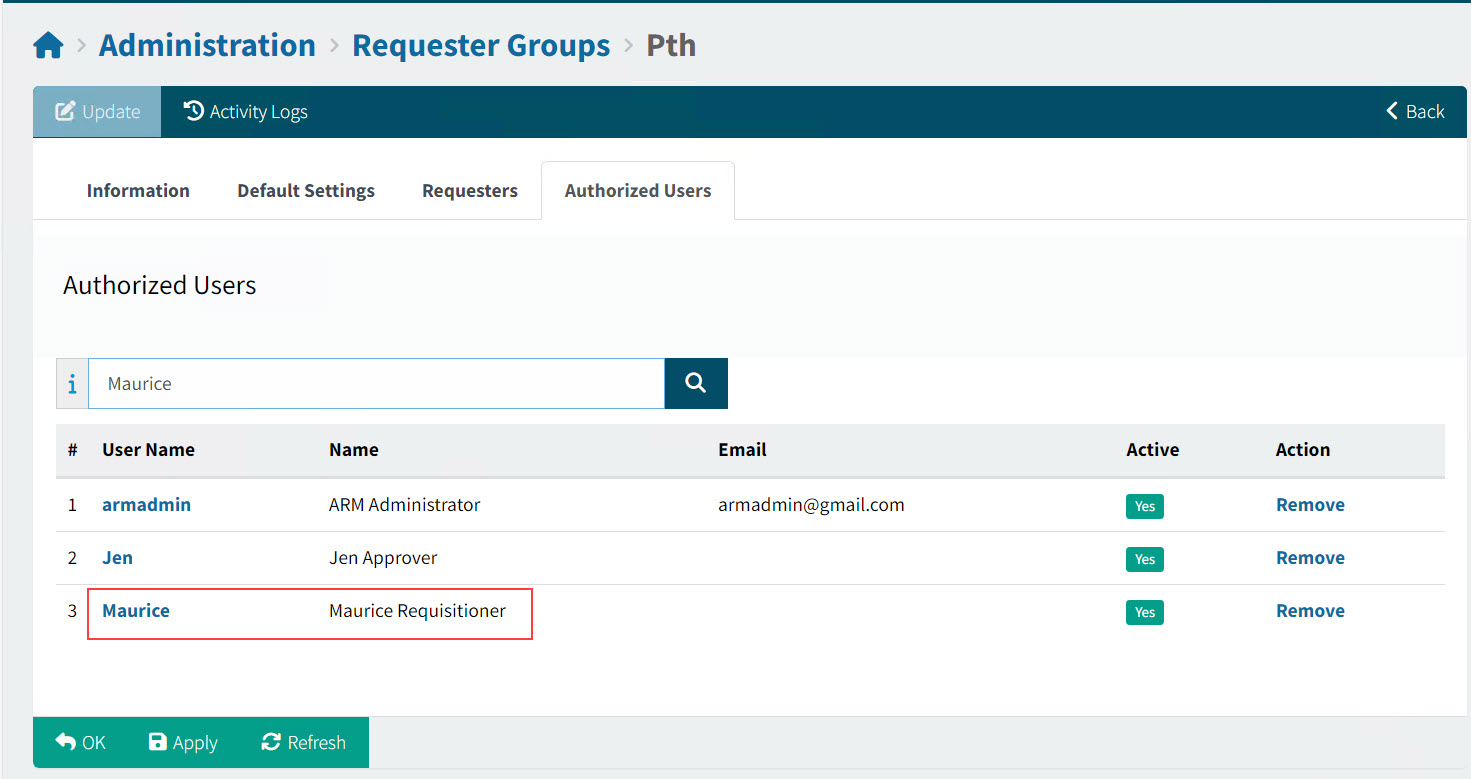Click the home icon in the breadcrumb
This screenshot has height=779, width=1471.
pyautogui.click(x=47, y=44)
